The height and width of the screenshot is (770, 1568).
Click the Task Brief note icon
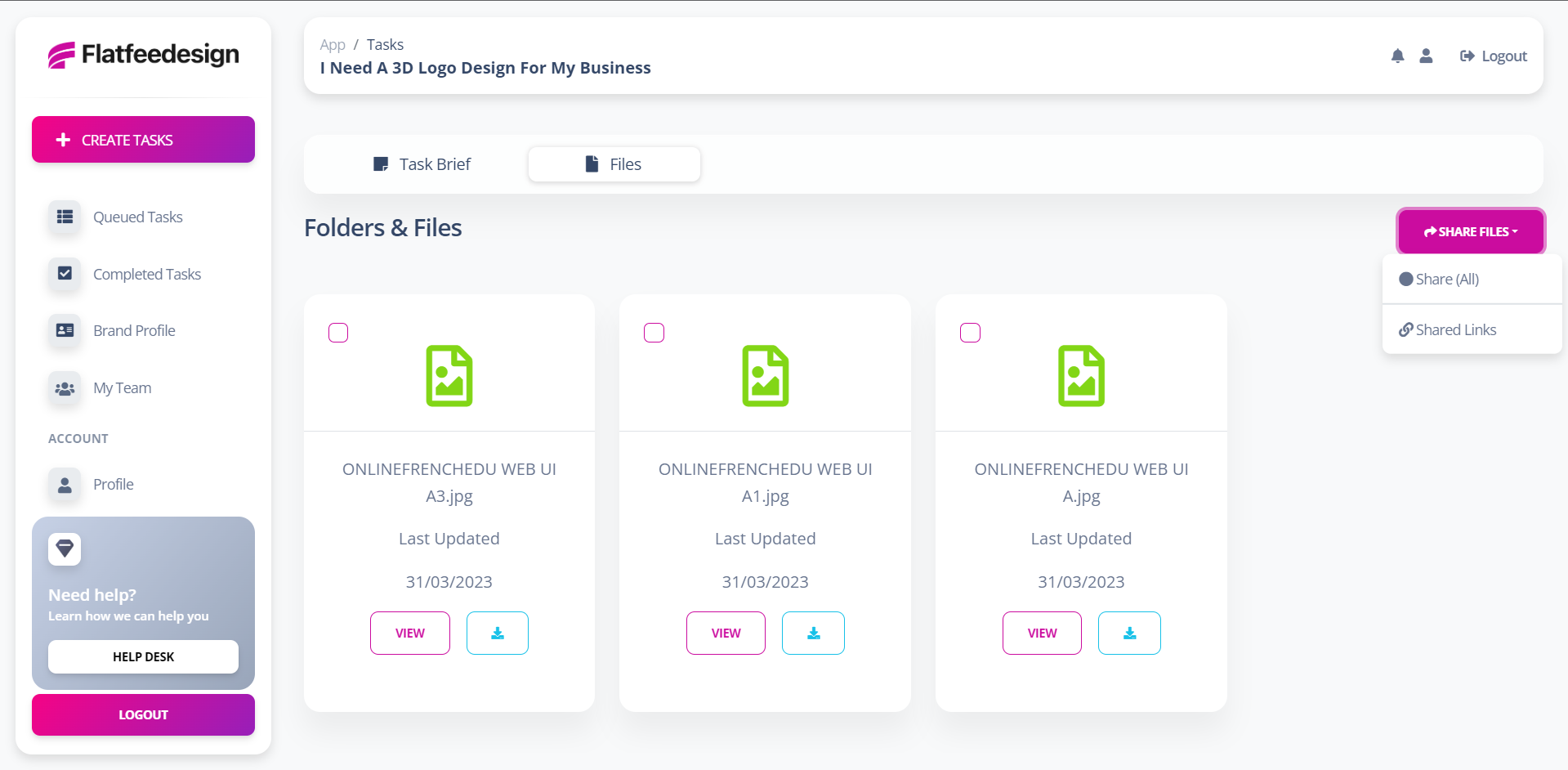(381, 164)
